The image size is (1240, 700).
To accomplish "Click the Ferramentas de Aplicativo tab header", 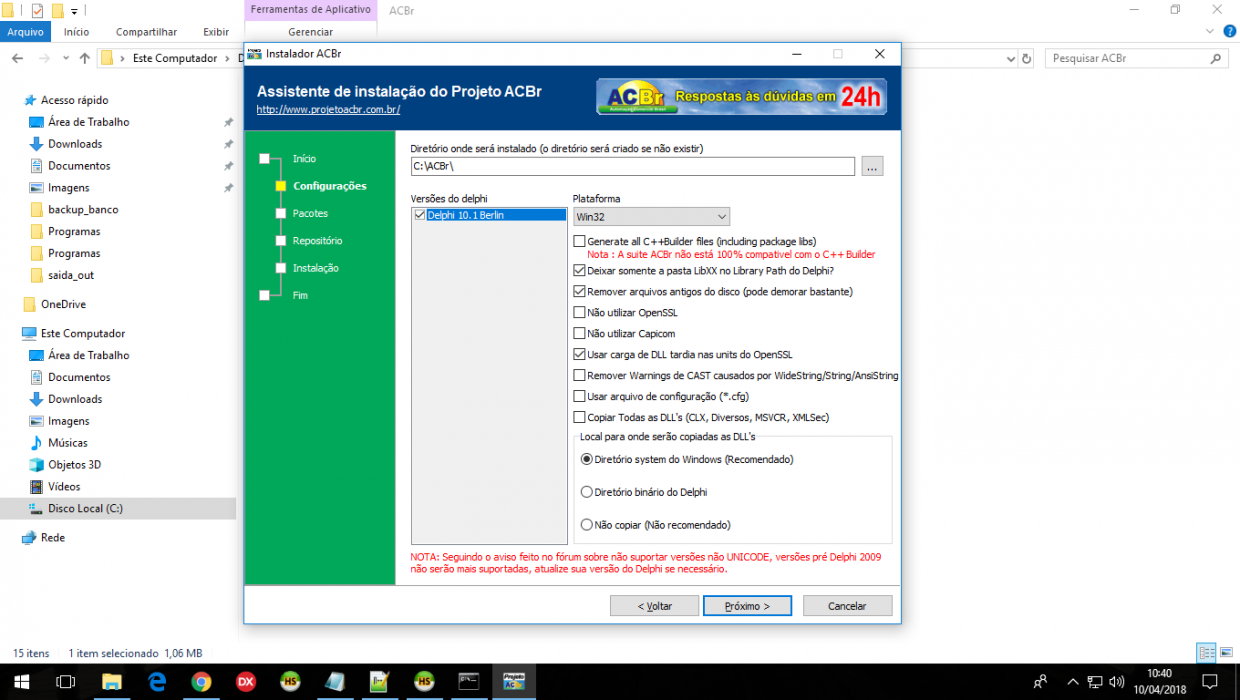I will pyautogui.click(x=311, y=10).
